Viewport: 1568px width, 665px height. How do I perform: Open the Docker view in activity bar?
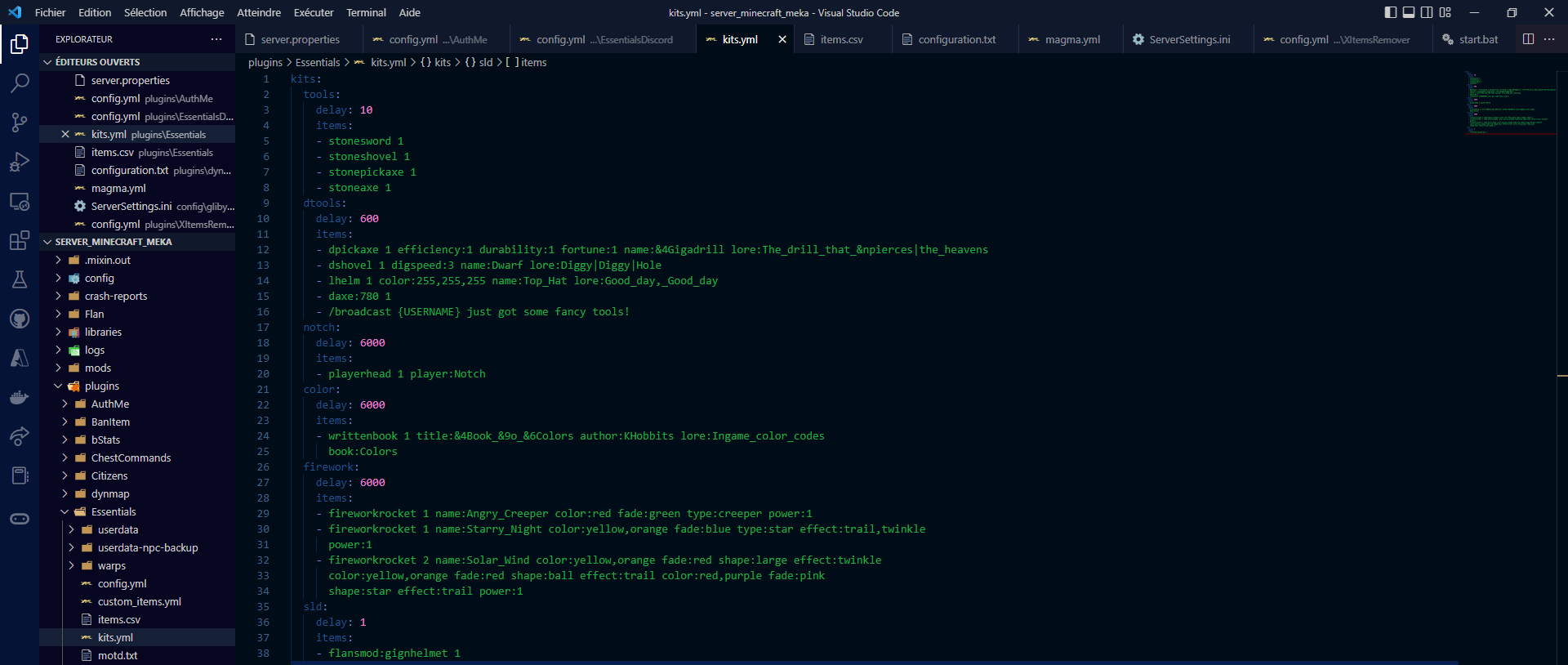click(x=20, y=398)
